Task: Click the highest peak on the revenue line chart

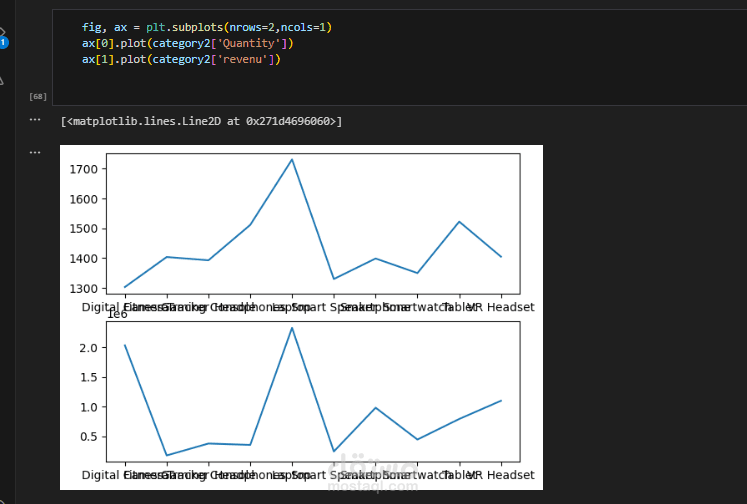Action: (x=292, y=328)
